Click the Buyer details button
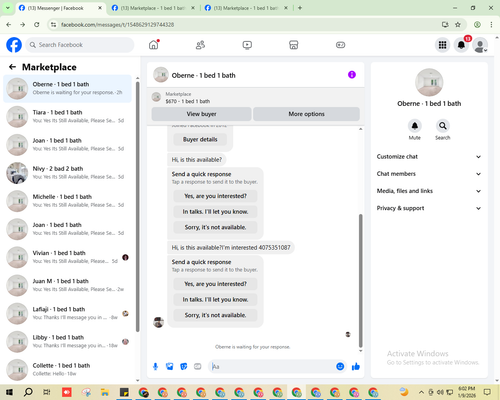The height and width of the screenshot is (400, 500). 200,139
